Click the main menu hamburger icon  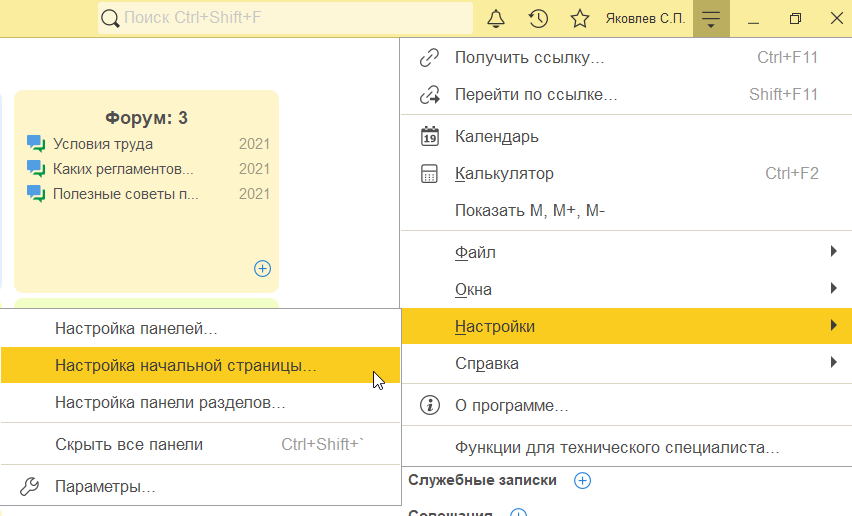[711, 18]
